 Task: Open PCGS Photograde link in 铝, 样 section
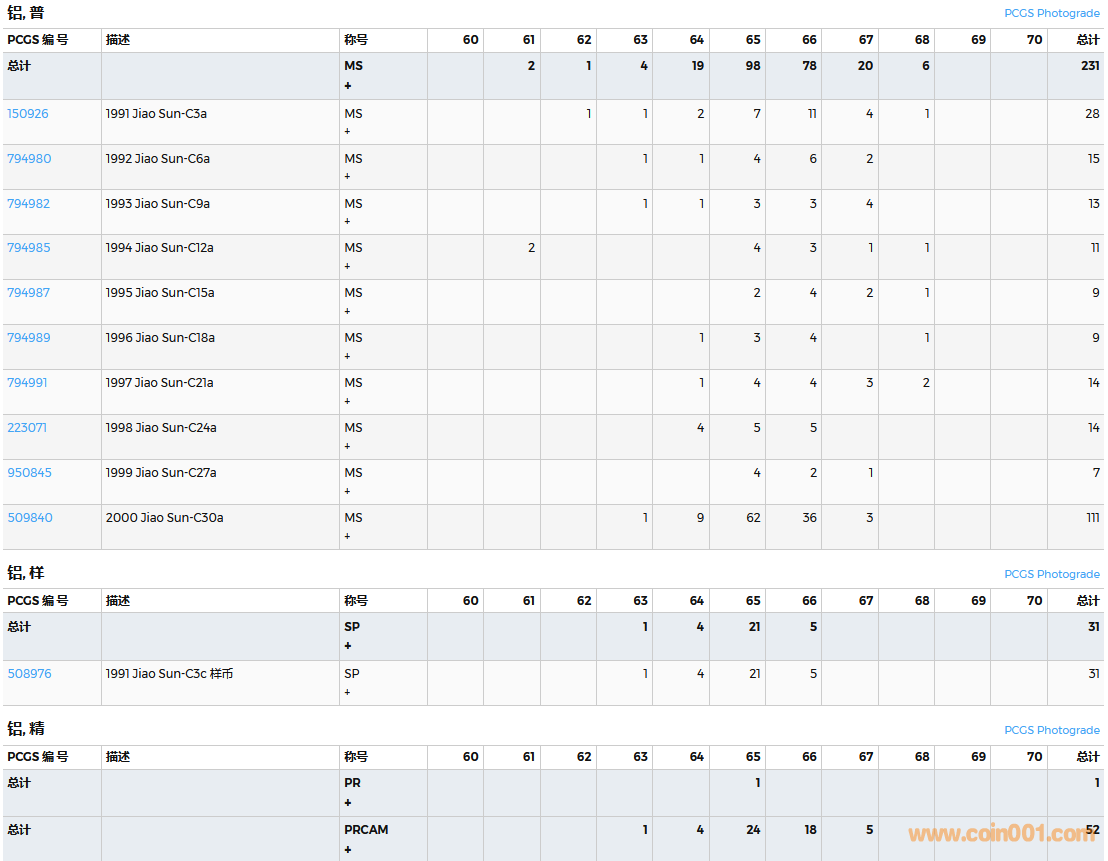(1051, 574)
